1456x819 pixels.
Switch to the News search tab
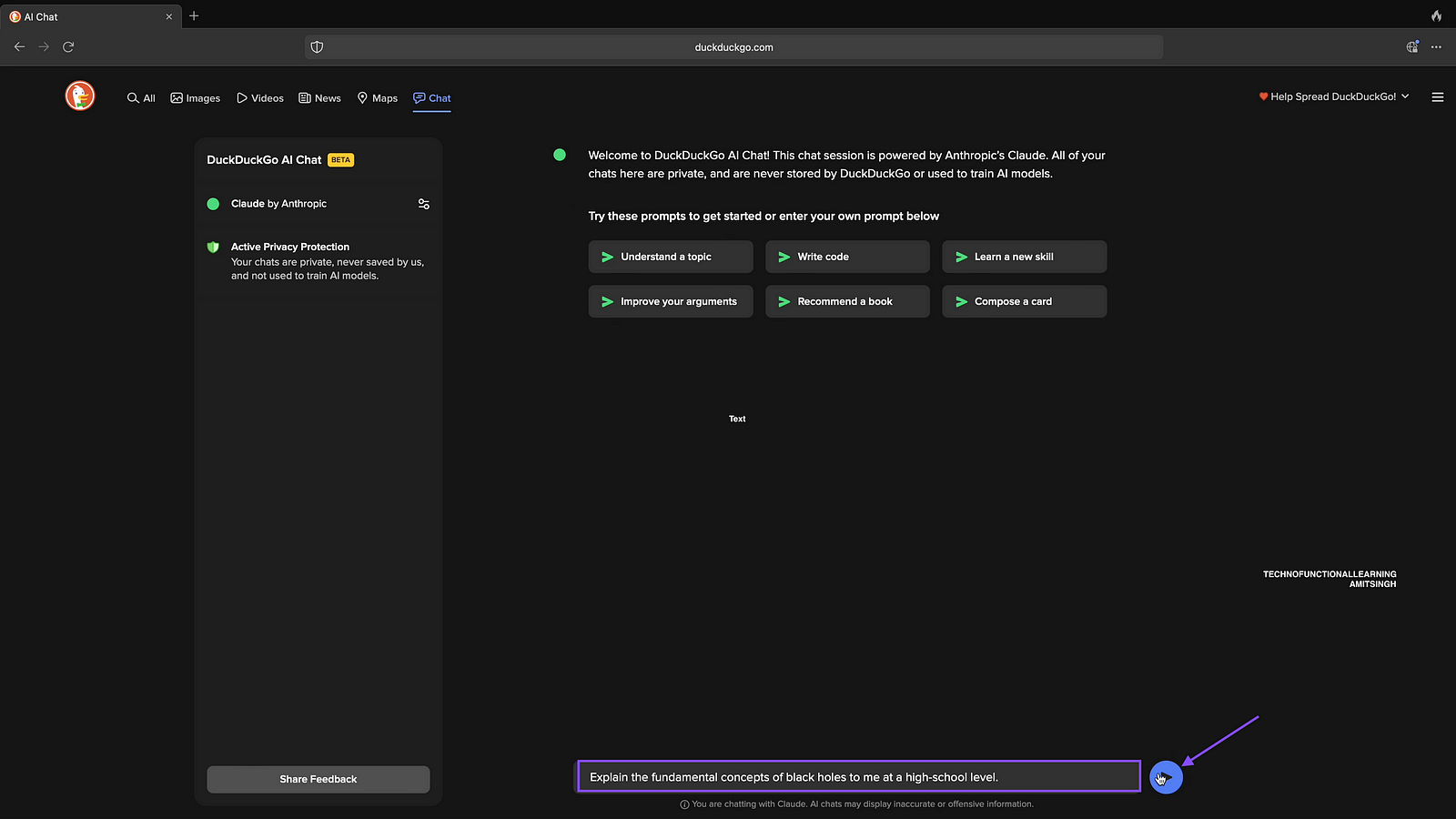coord(319,98)
